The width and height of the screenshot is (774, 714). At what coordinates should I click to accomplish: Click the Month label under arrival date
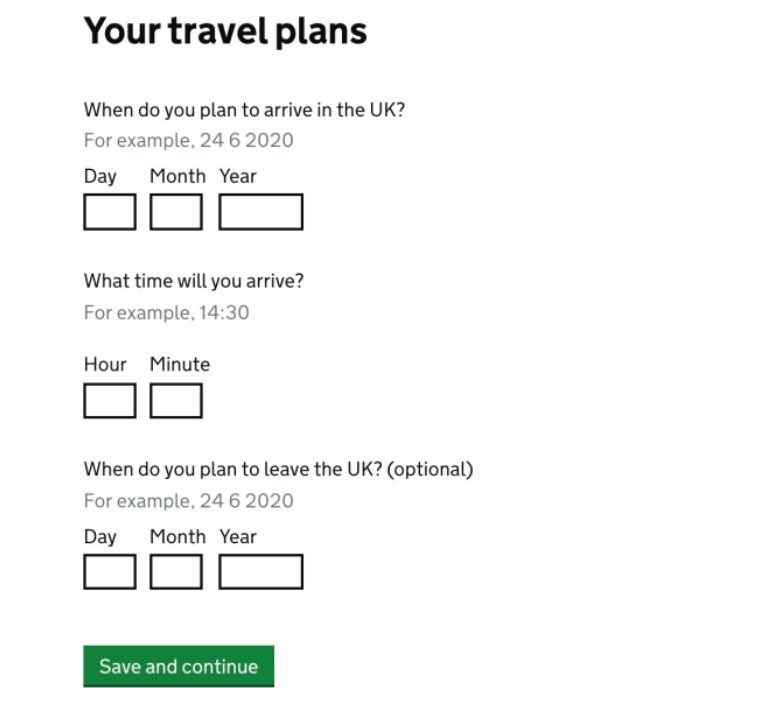click(x=177, y=176)
